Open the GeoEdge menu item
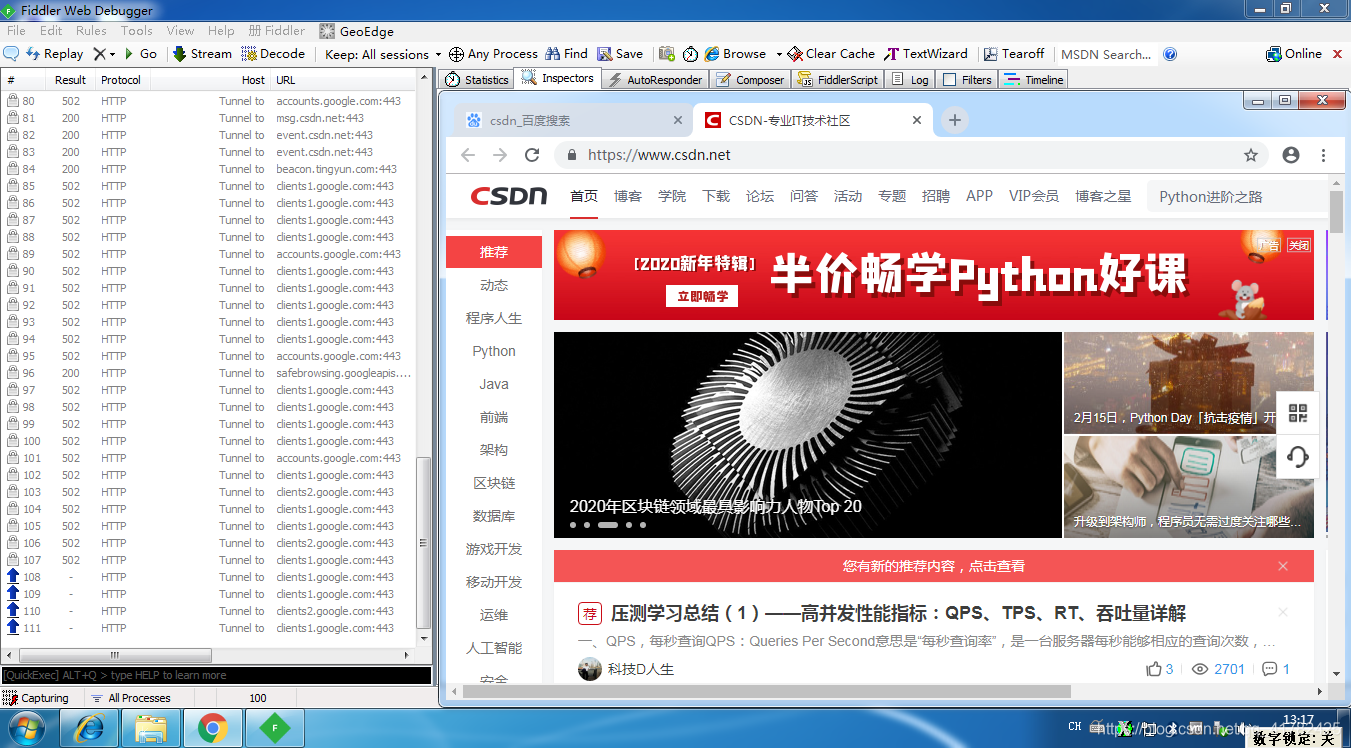Image resolution: width=1351 pixels, height=748 pixels. 357,31
